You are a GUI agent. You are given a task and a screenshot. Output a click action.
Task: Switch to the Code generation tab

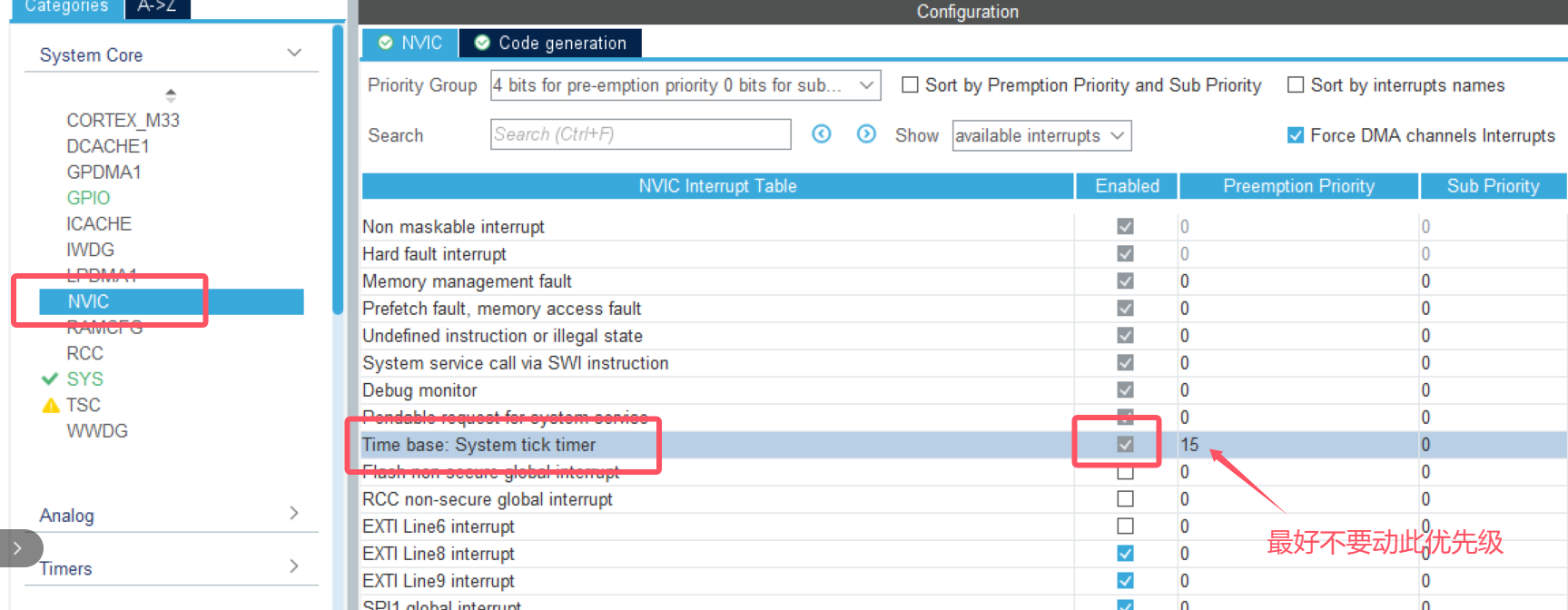(x=550, y=43)
